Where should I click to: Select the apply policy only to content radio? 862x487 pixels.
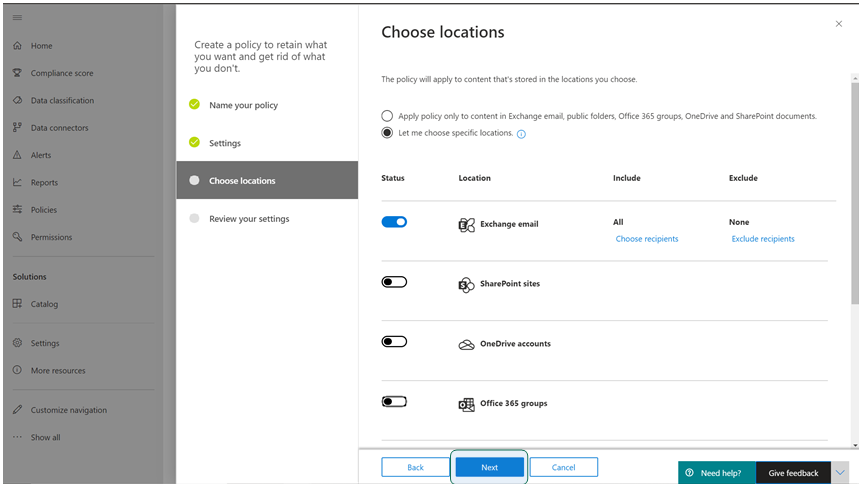click(387, 116)
